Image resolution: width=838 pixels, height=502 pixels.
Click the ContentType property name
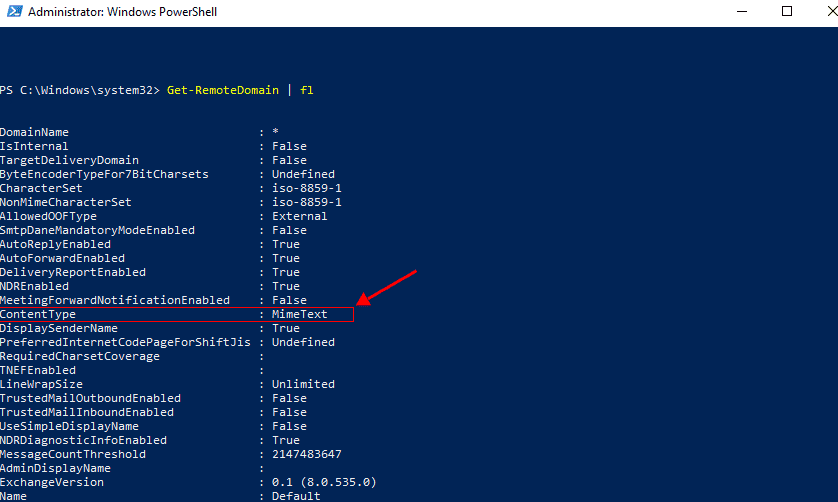tap(38, 314)
